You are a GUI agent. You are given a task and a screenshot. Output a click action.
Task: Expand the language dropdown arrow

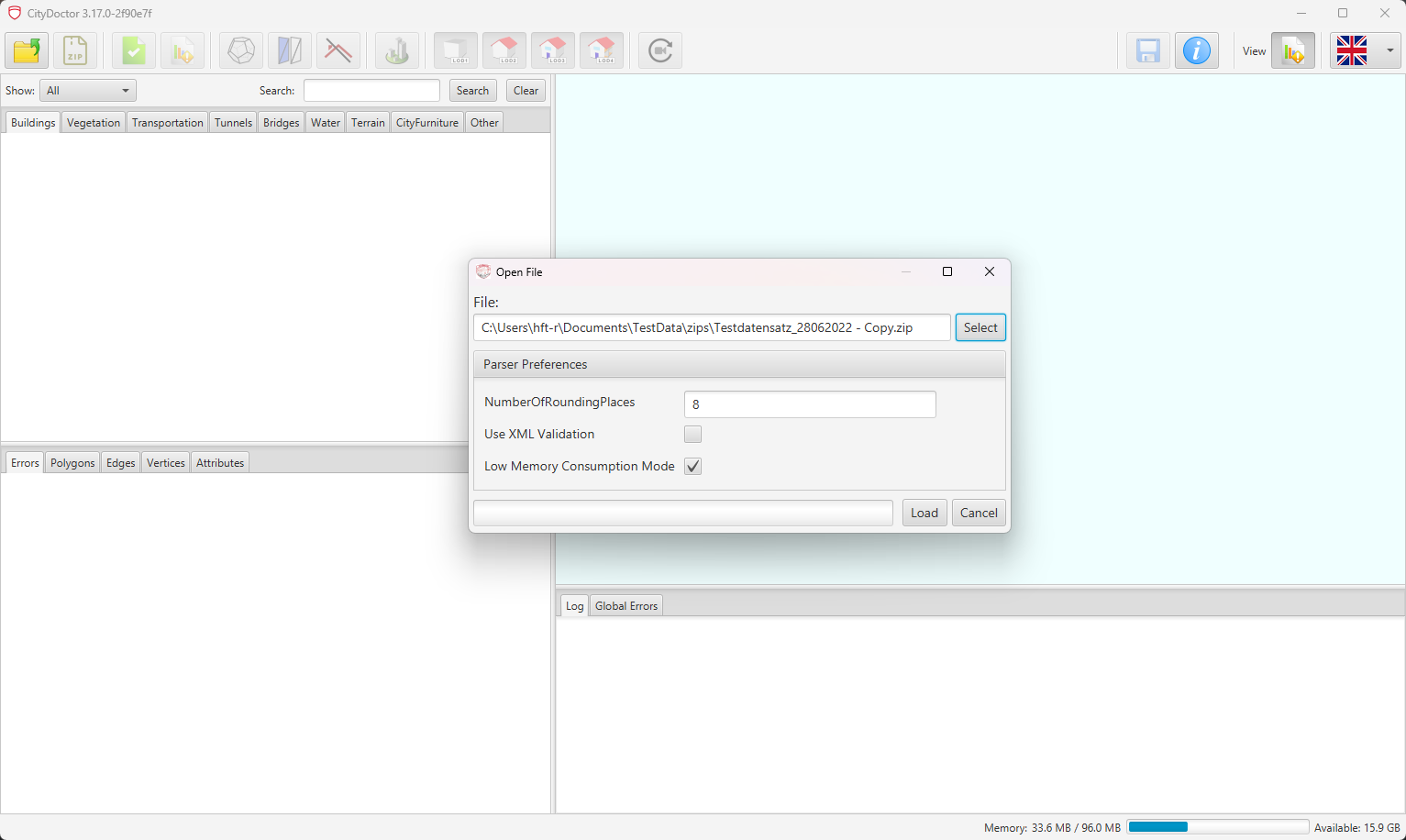click(1389, 50)
